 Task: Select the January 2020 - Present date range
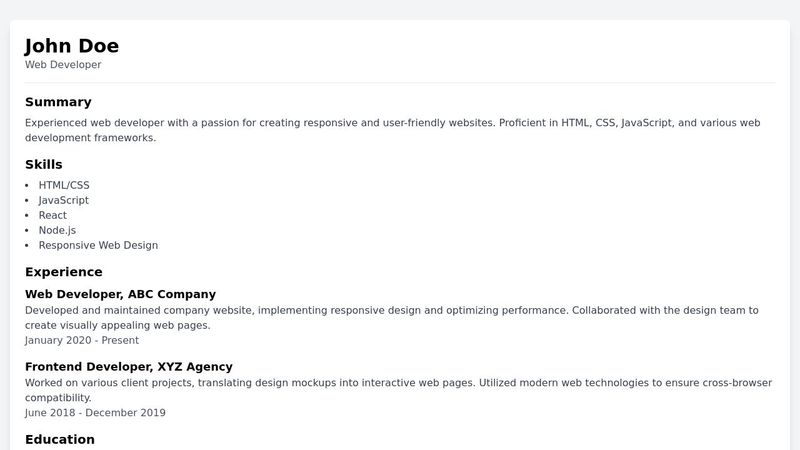(82, 340)
